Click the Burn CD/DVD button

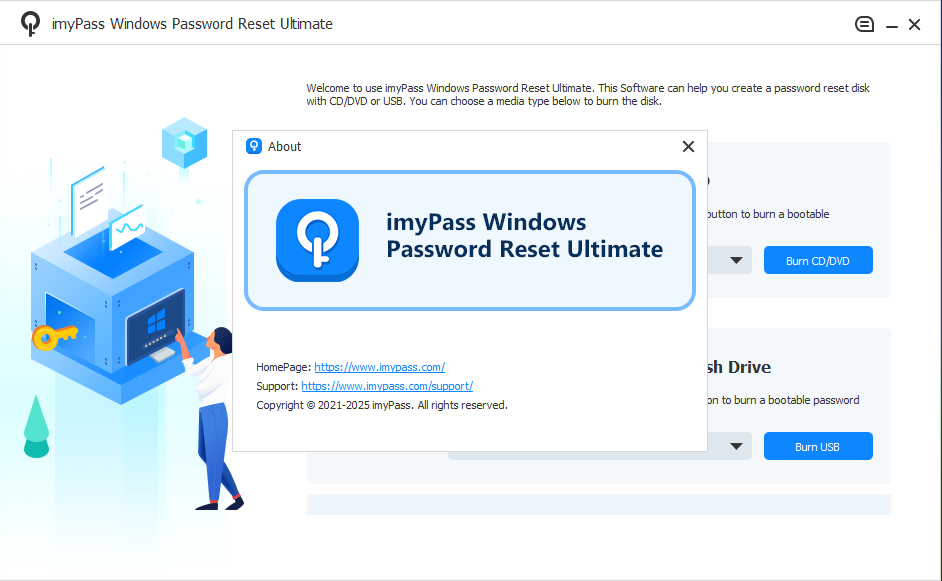818,260
